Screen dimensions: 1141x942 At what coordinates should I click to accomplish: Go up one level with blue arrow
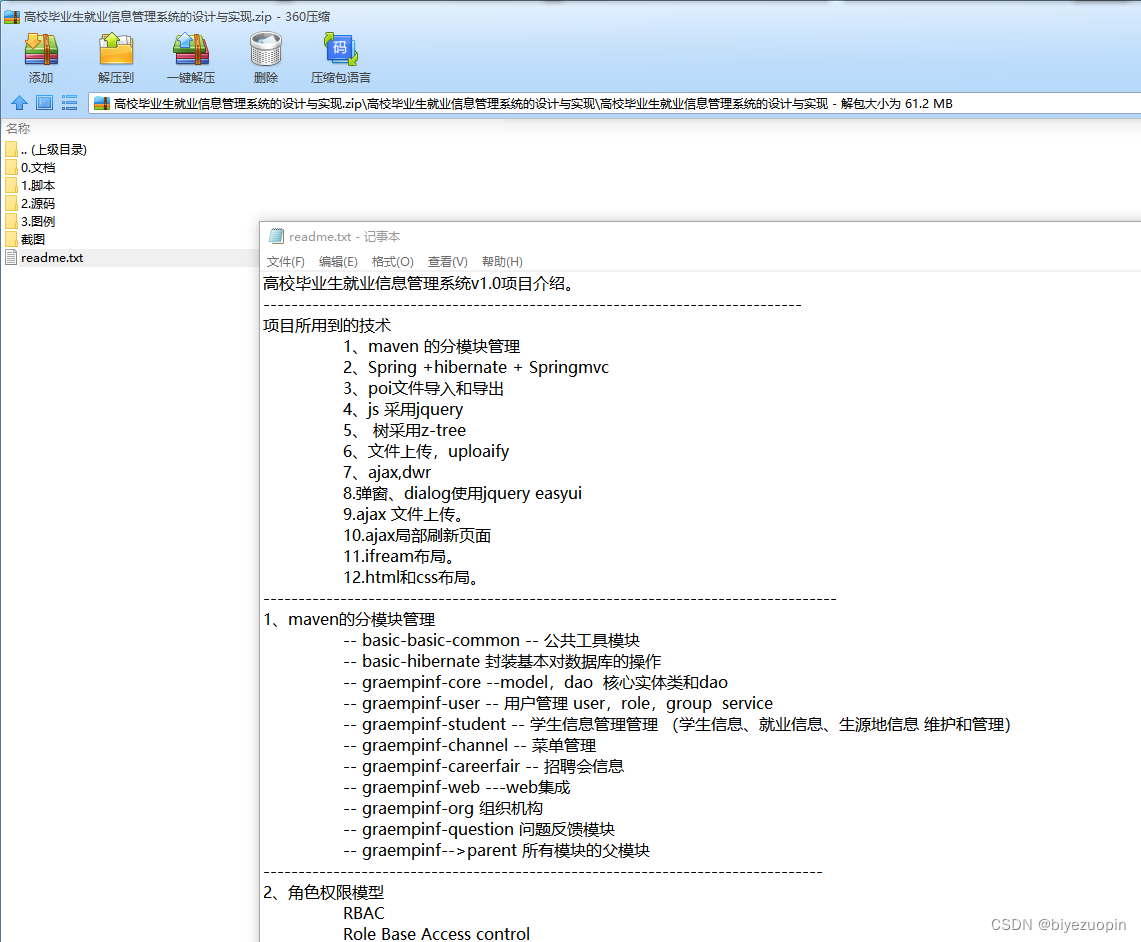20,103
